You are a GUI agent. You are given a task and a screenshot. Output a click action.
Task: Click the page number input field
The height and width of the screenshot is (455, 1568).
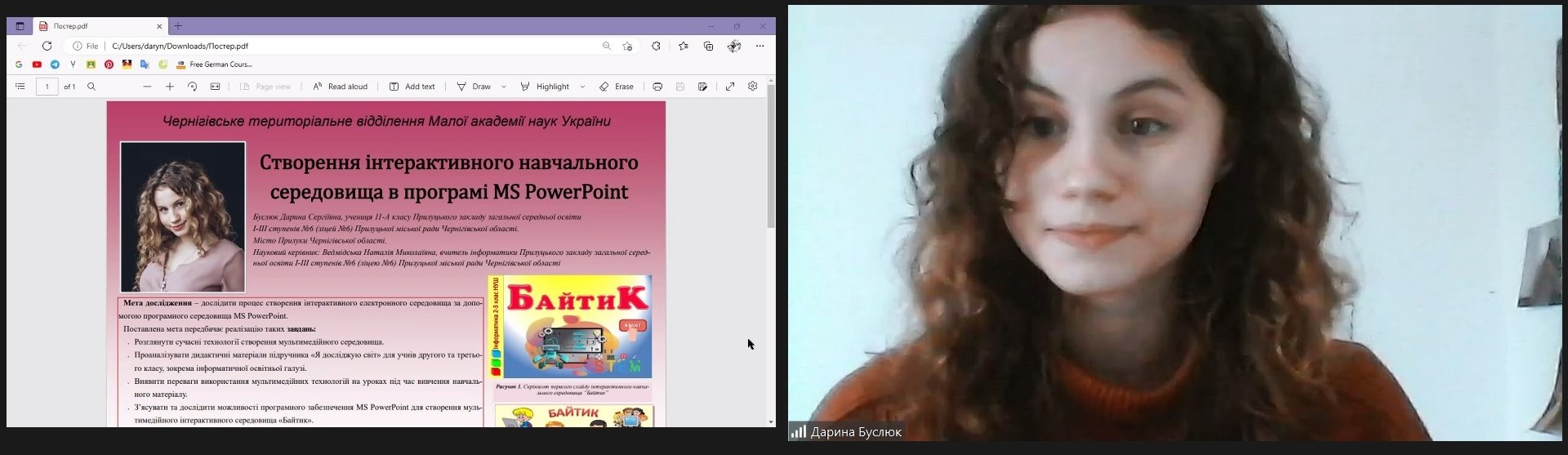point(47,87)
